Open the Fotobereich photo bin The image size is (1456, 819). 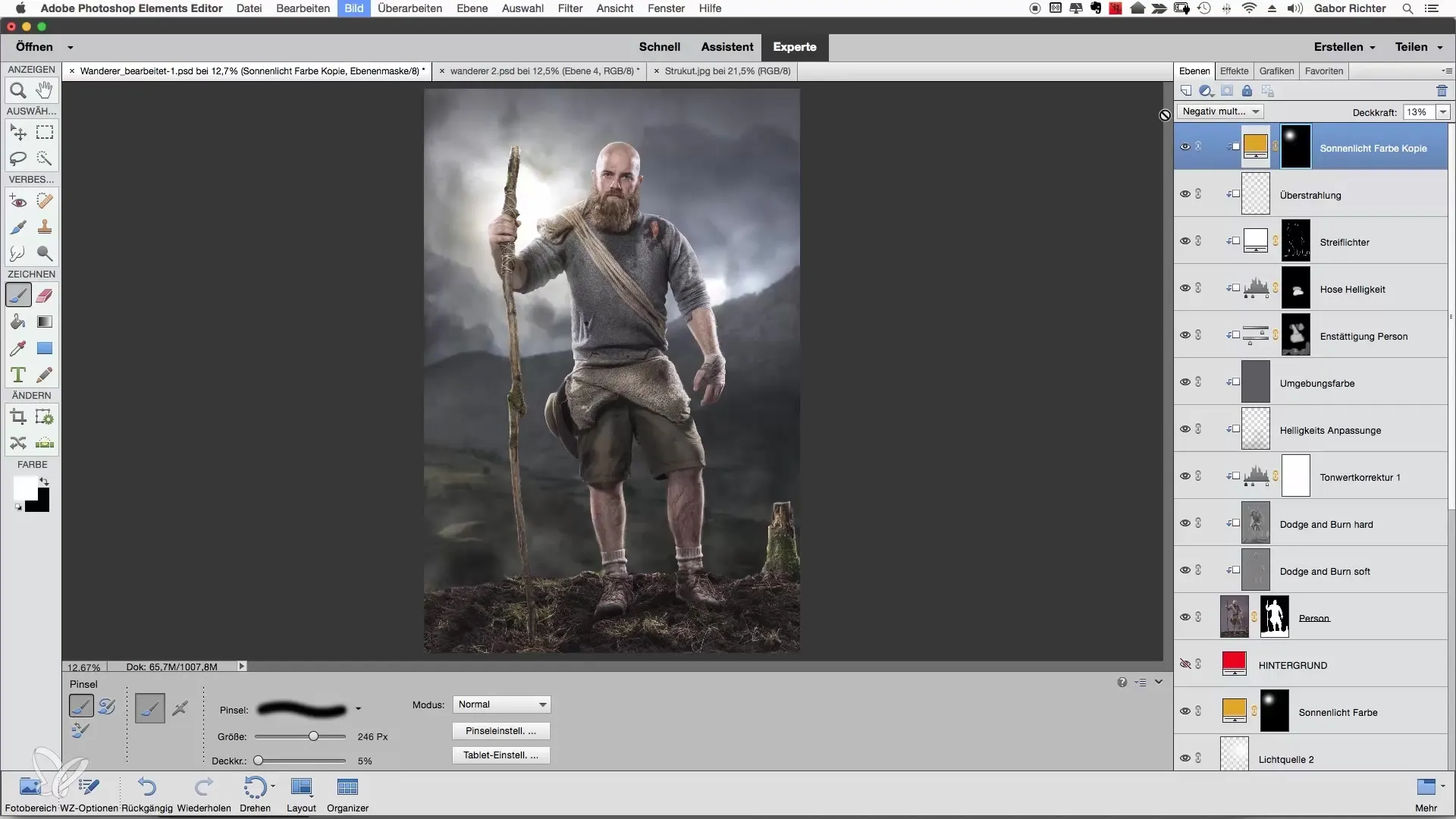(30, 794)
